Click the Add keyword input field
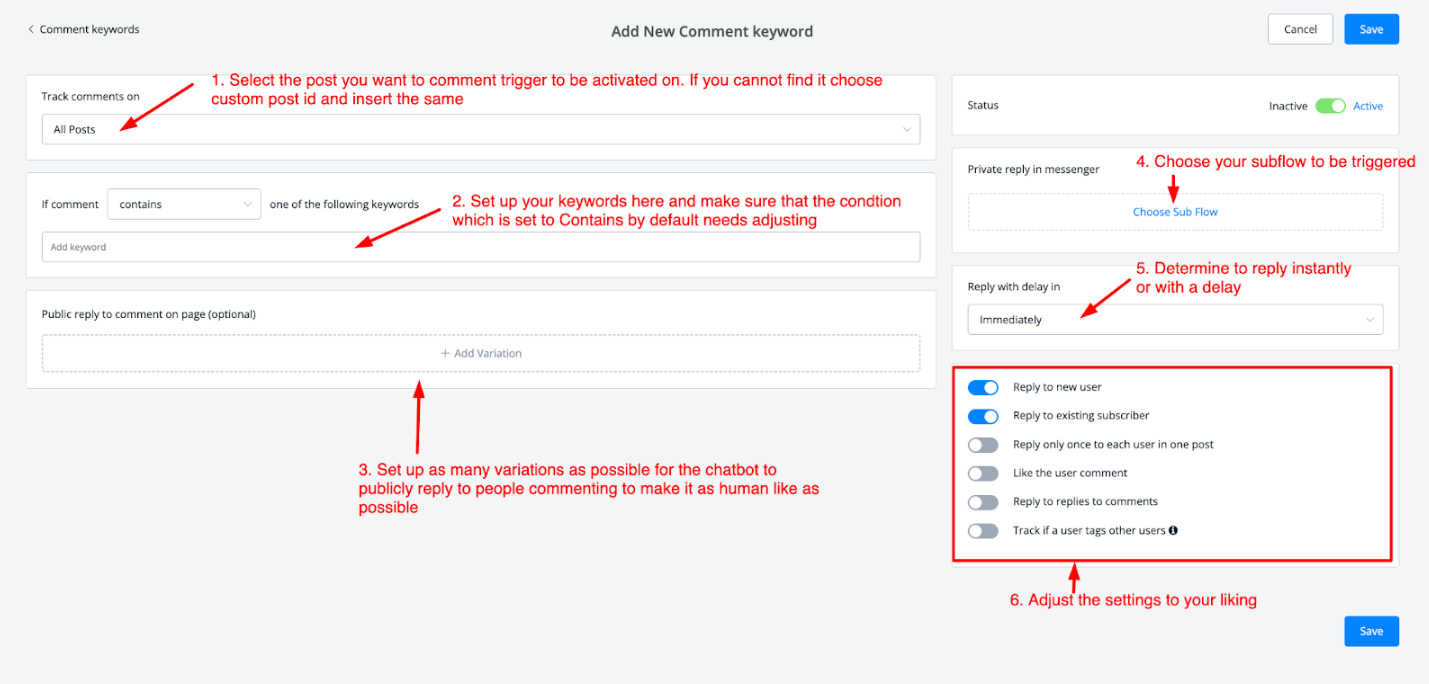This screenshot has width=1429, height=684. [480, 247]
